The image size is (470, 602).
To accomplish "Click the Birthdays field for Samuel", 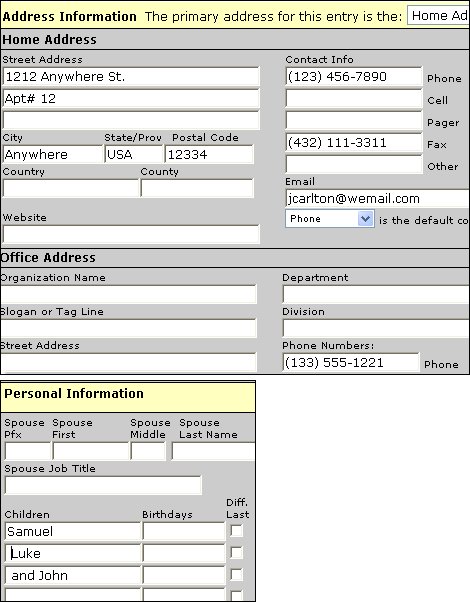I will 184,531.
